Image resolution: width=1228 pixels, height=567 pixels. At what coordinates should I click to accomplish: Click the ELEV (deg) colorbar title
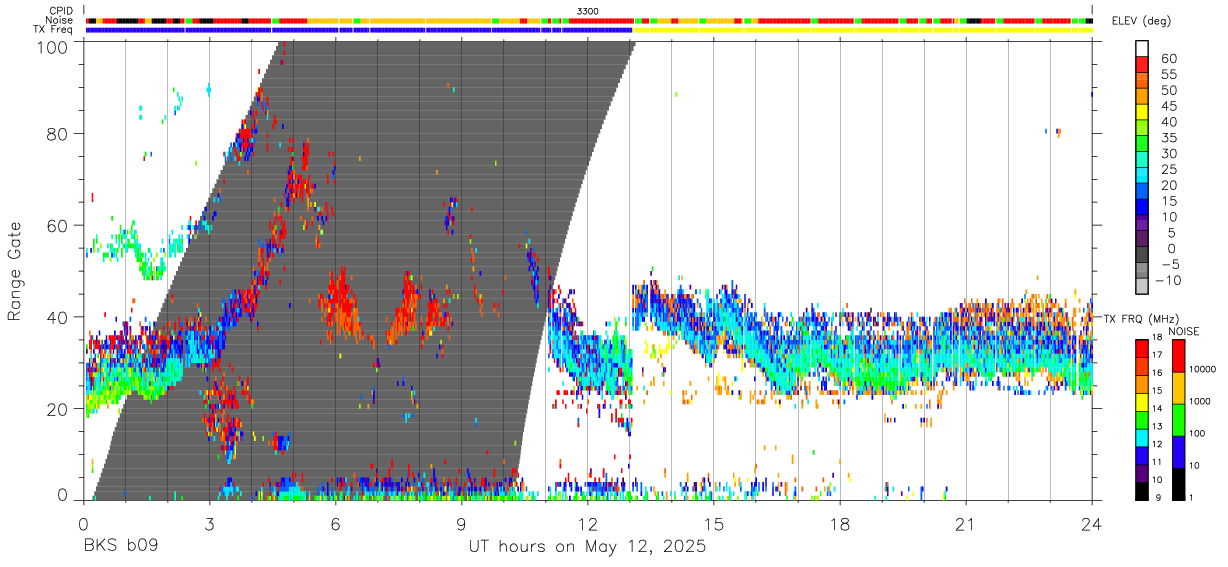[x=1141, y=23]
